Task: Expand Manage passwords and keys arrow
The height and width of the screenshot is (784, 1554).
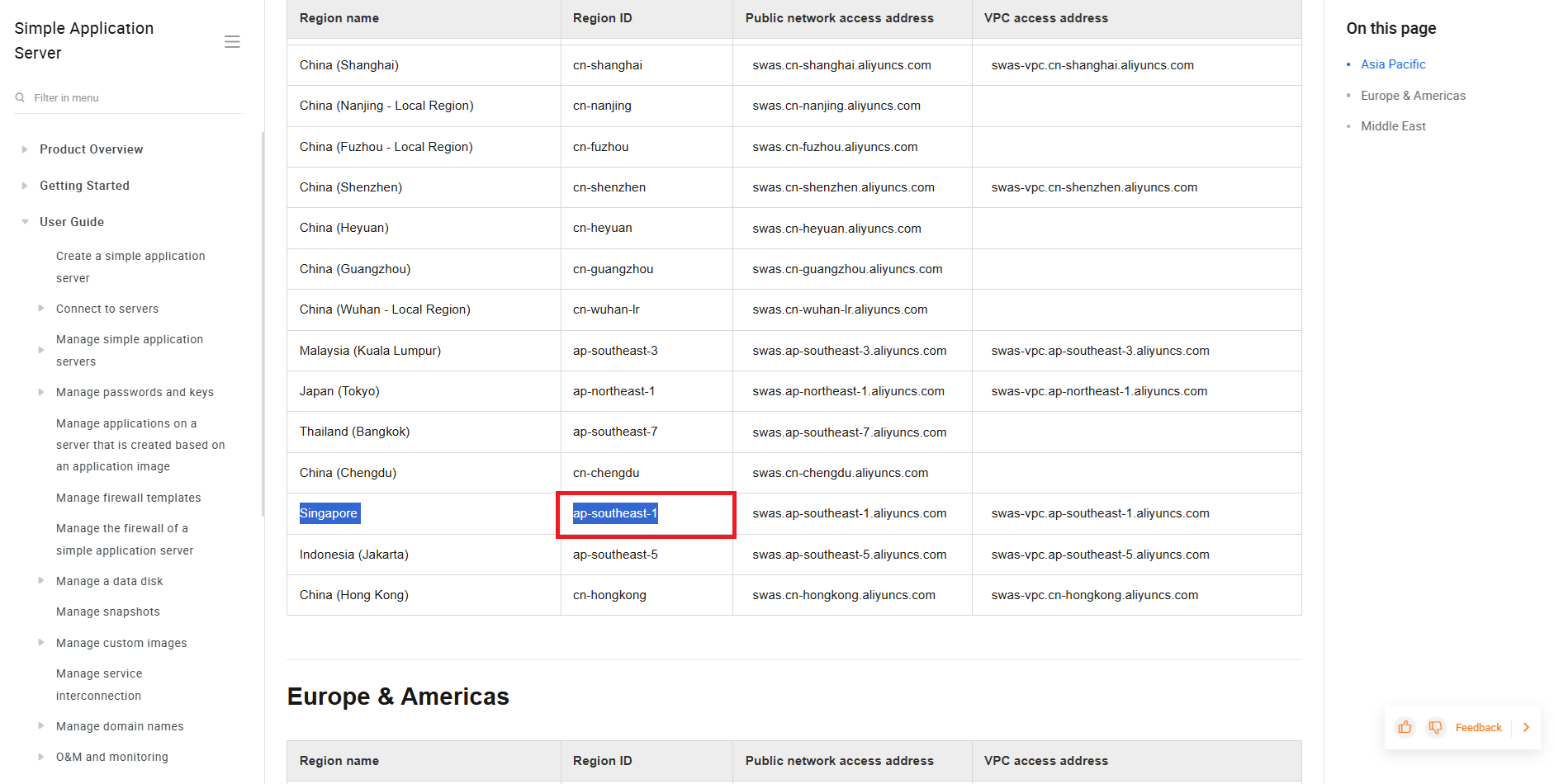Action: [41, 392]
